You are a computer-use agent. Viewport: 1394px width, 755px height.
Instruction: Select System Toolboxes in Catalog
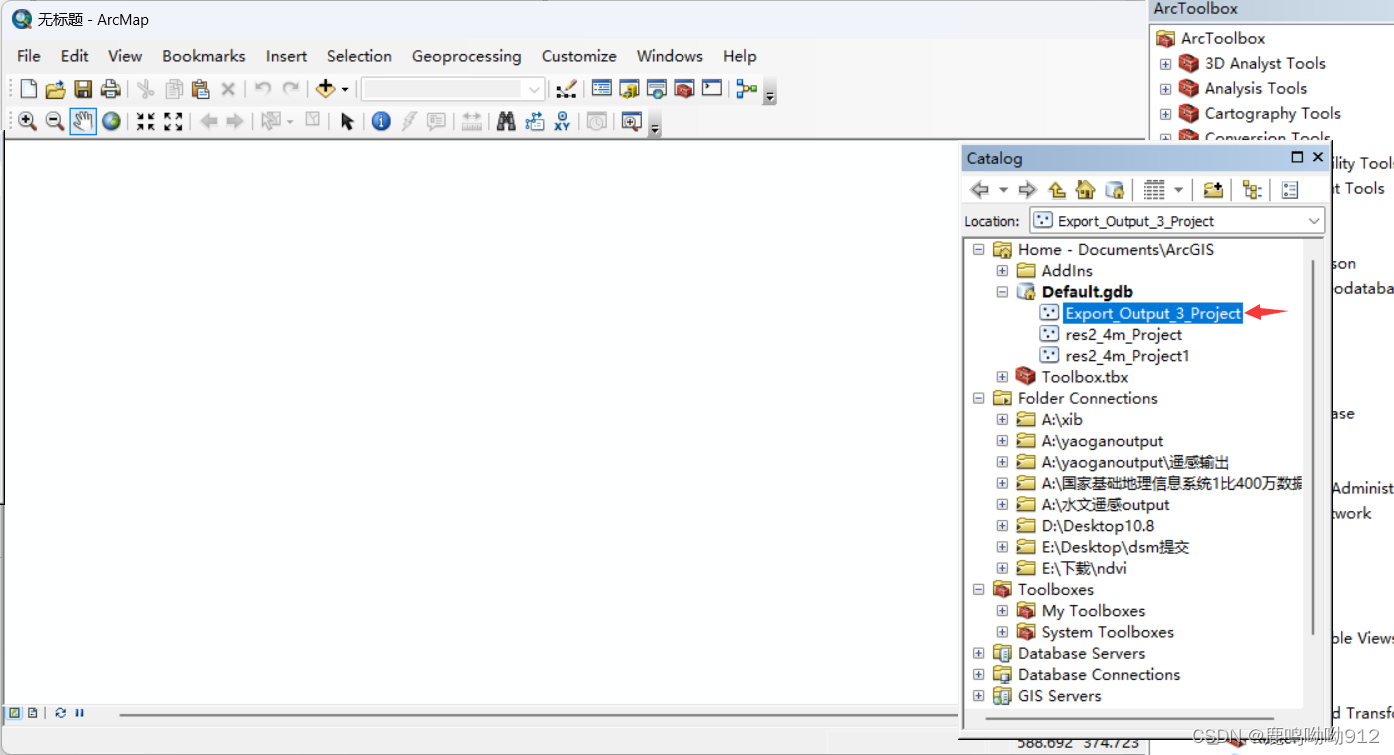pos(1107,632)
